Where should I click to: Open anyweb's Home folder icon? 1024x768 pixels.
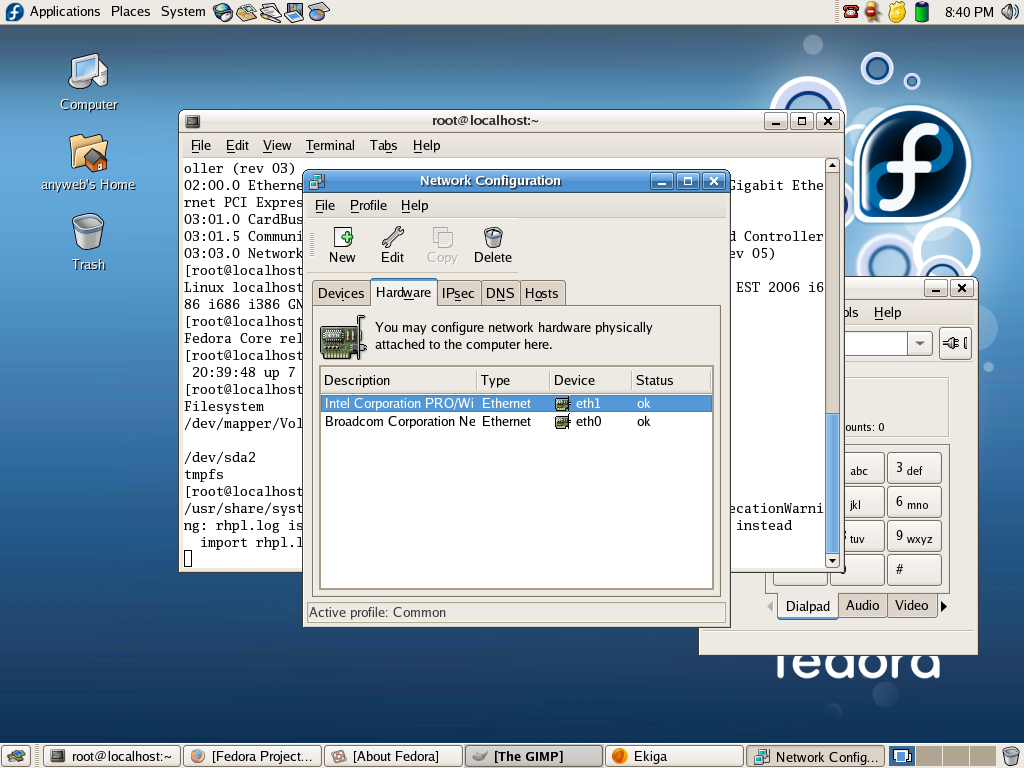click(x=88, y=152)
